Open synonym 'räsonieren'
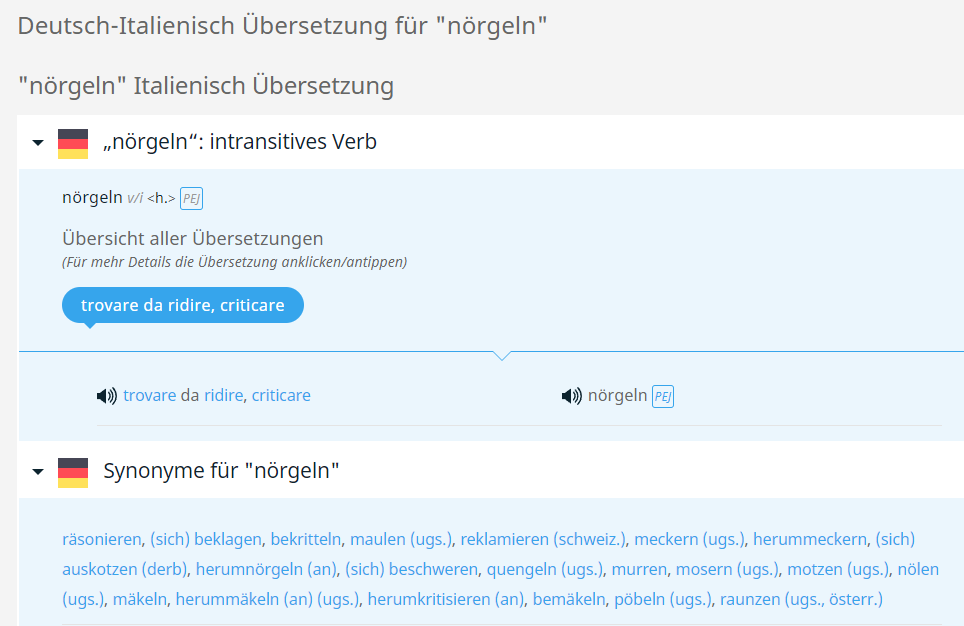This screenshot has width=964, height=626. click(x=101, y=539)
